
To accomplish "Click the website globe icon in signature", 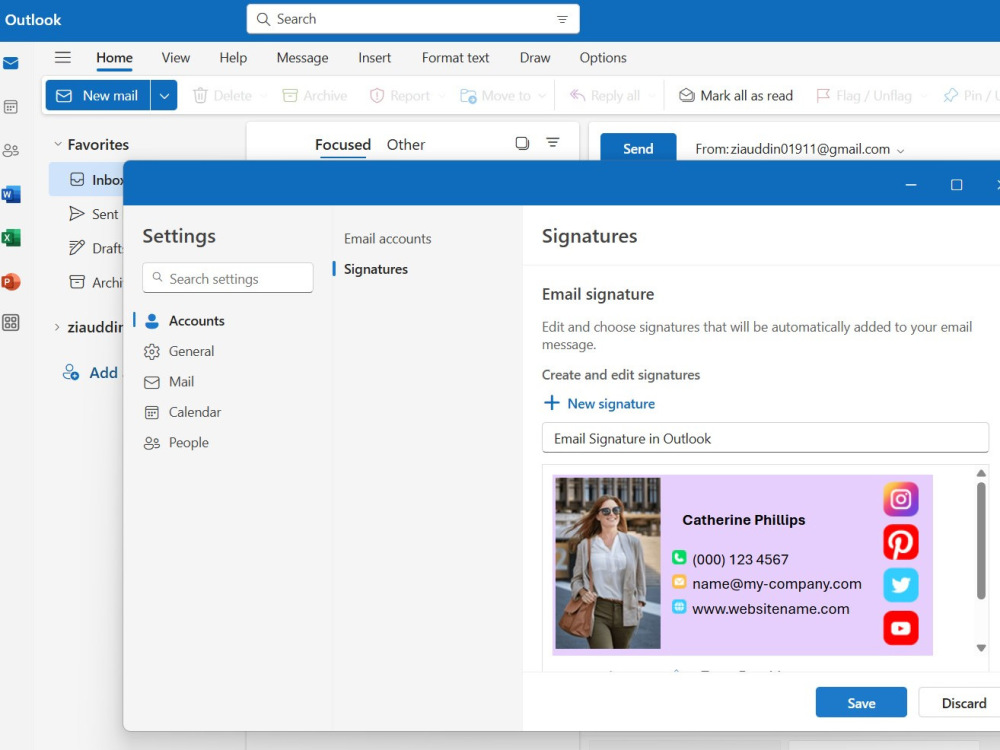I will coord(679,607).
